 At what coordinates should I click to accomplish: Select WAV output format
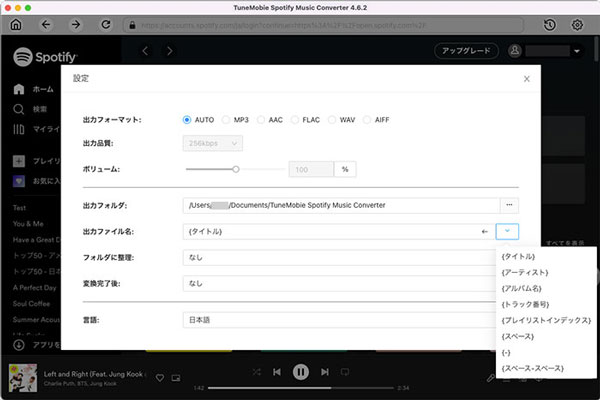(332, 120)
